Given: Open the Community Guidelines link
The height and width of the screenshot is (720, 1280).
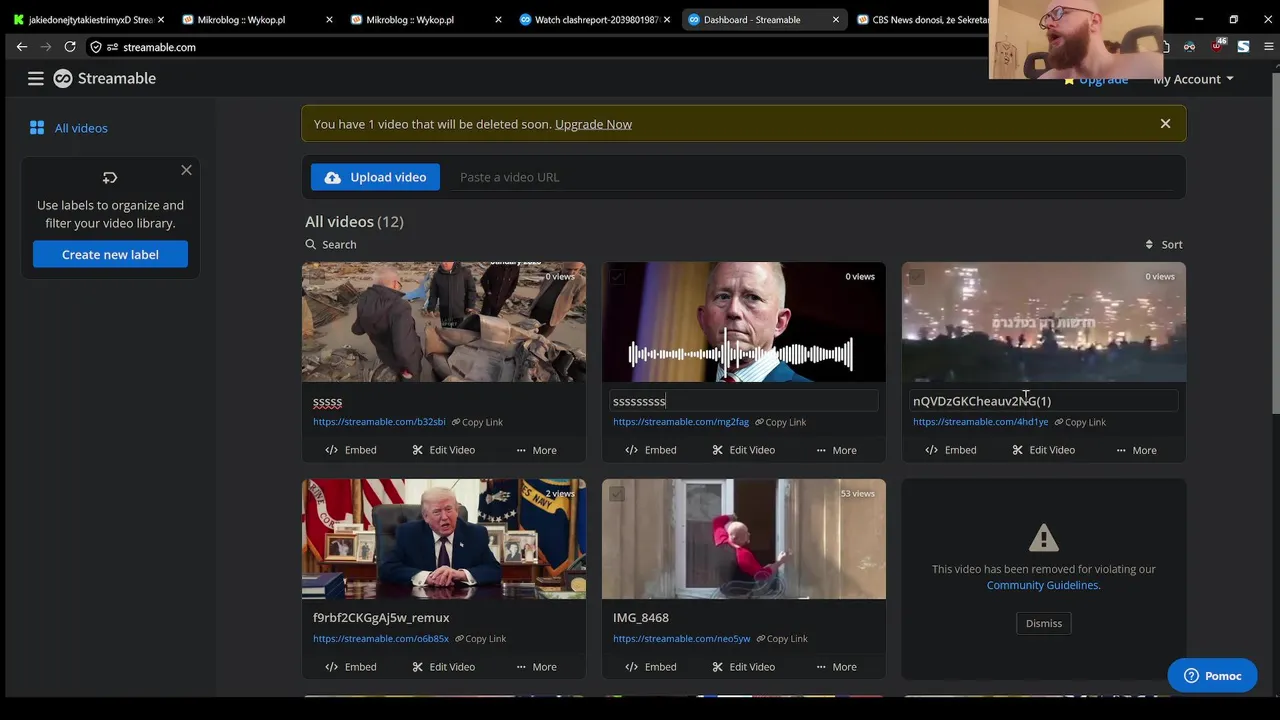Looking at the screenshot, I should pos(1043,585).
